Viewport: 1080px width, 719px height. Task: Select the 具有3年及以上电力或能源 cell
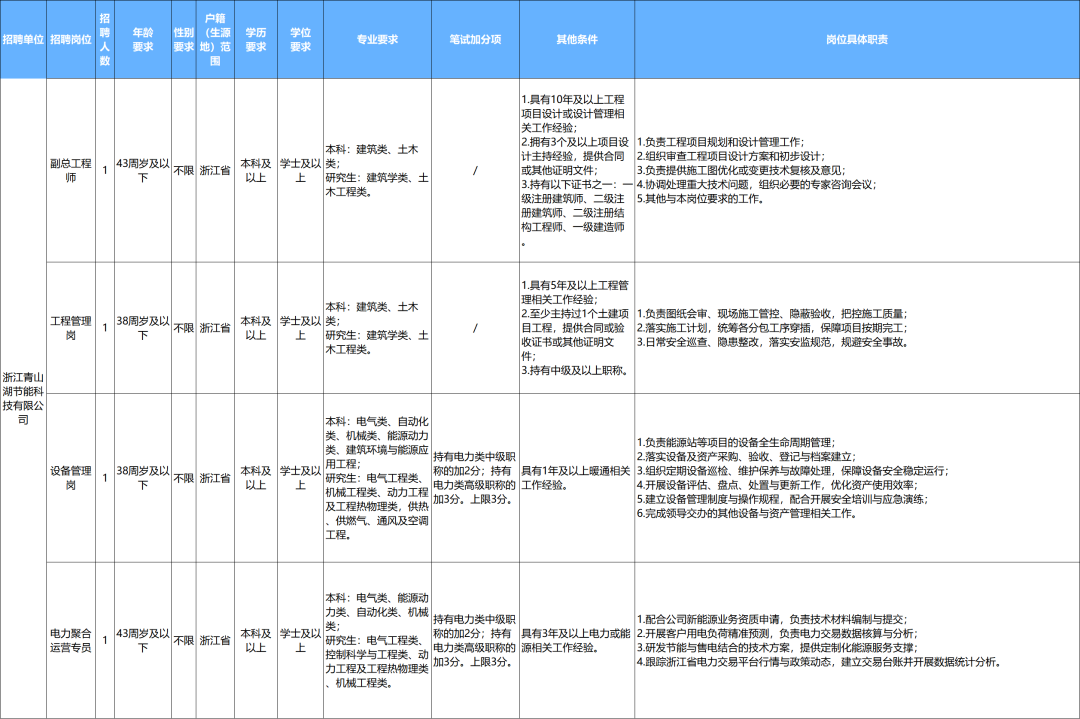577,640
